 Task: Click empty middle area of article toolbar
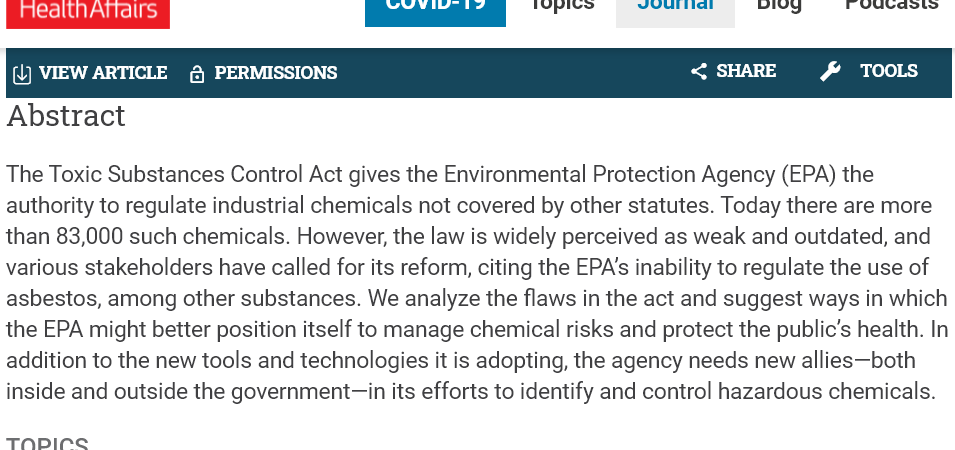(512, 72)
